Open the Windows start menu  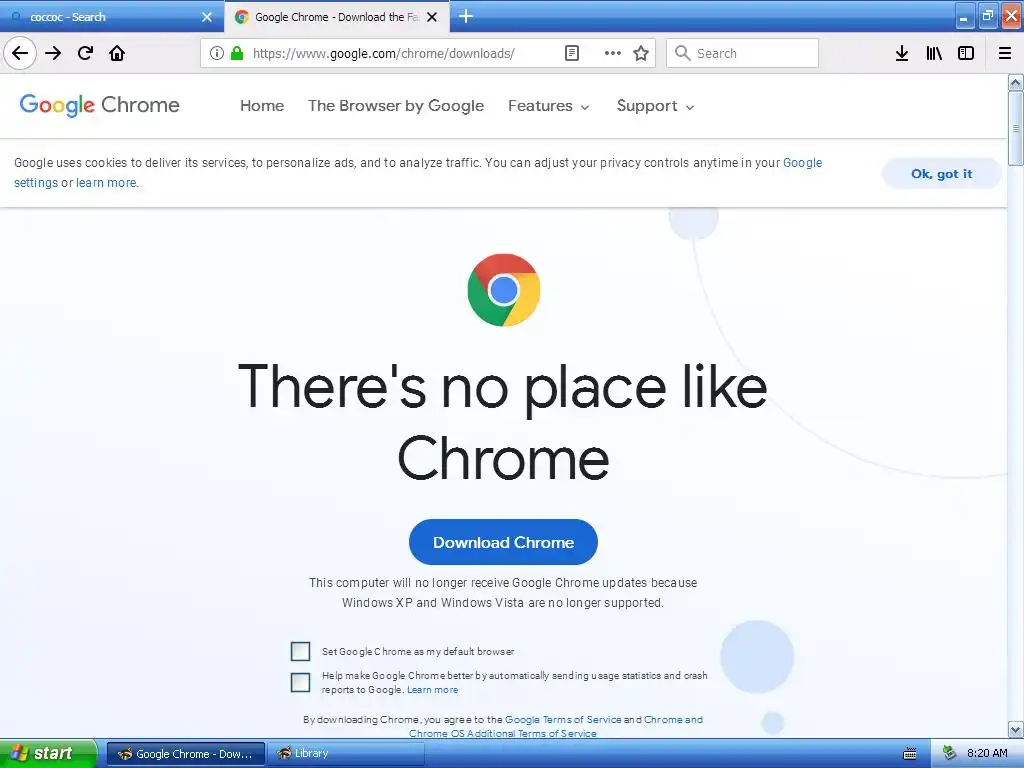pyautogui.click(x=48, y=753)
